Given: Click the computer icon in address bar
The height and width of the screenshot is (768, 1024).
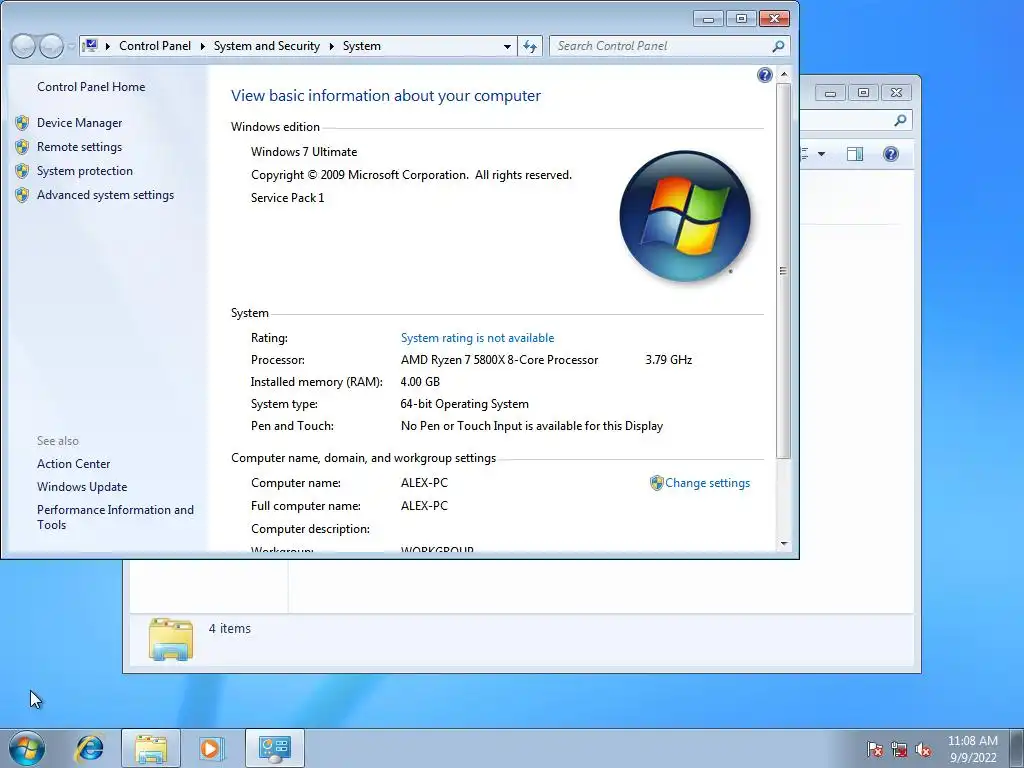Looking at the screenshot, I should point(91,46).
